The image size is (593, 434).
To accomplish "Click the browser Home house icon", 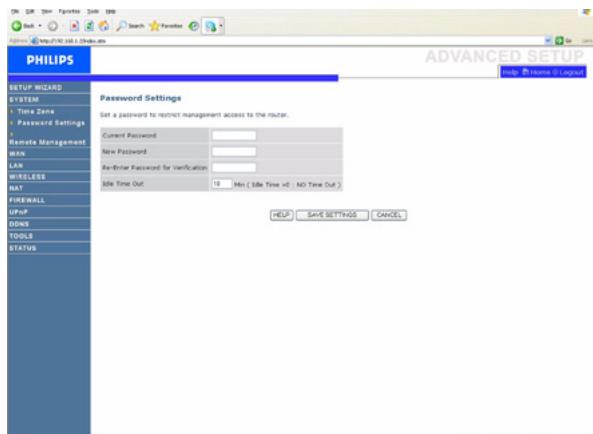I will pos(104,26).
